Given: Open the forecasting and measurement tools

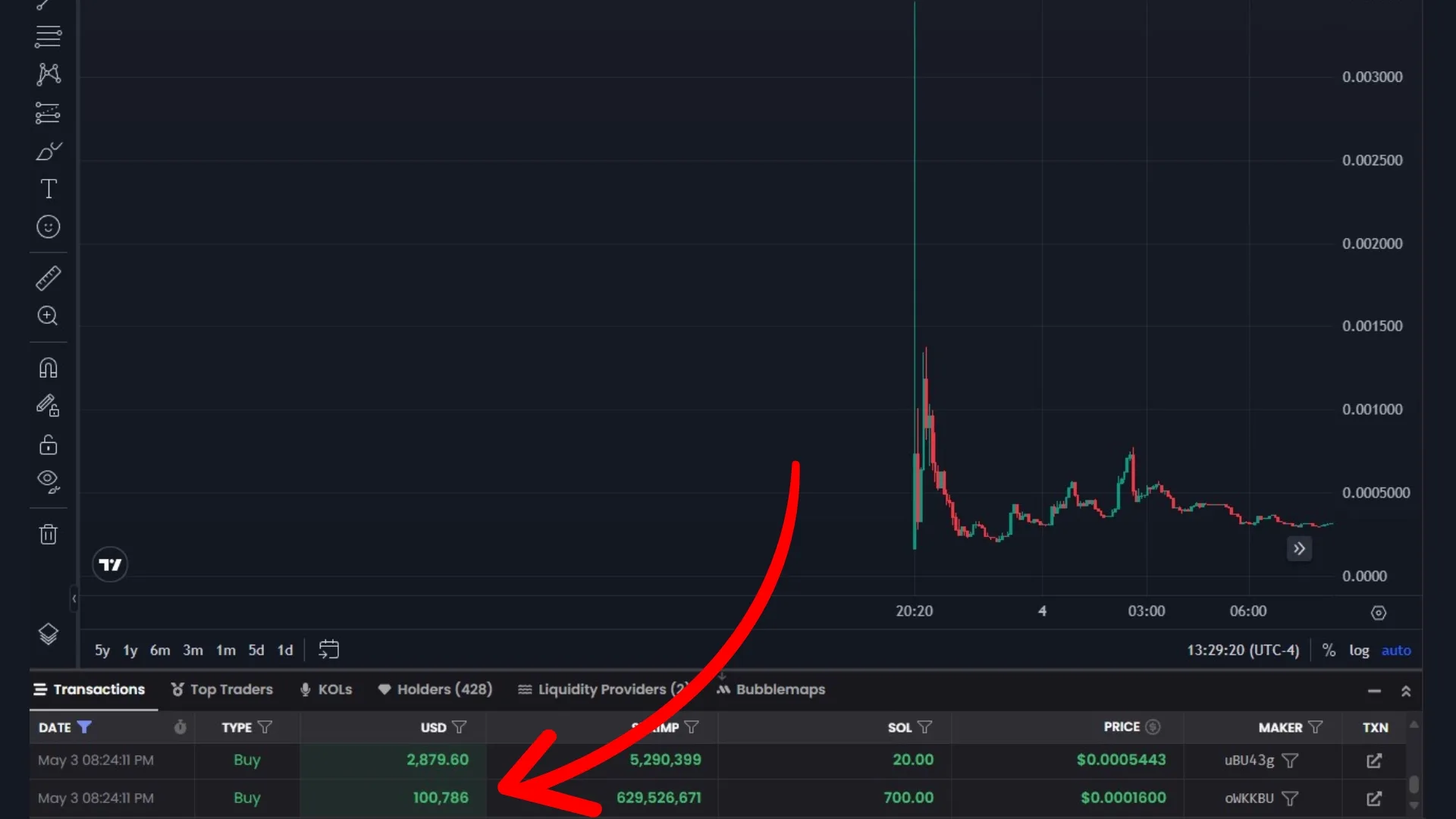Looking at the screenshot, I should click(48, 113).
